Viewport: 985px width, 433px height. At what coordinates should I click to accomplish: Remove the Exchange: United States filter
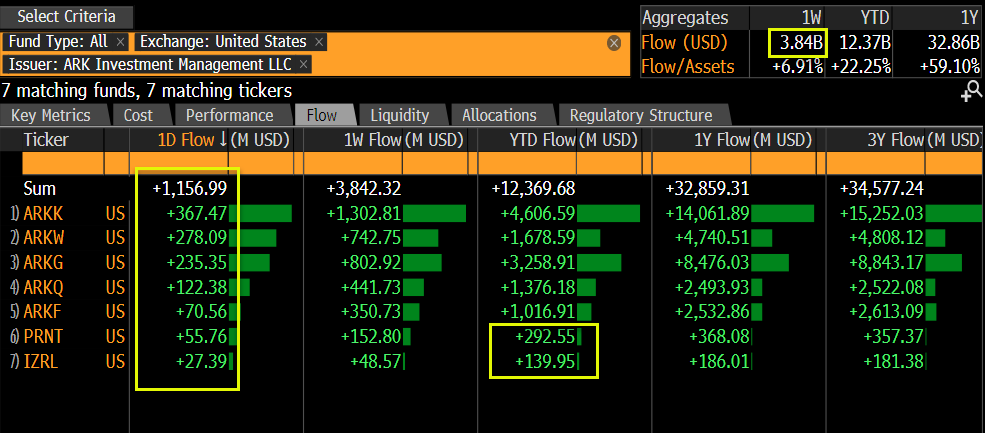[x=319, y=42]
